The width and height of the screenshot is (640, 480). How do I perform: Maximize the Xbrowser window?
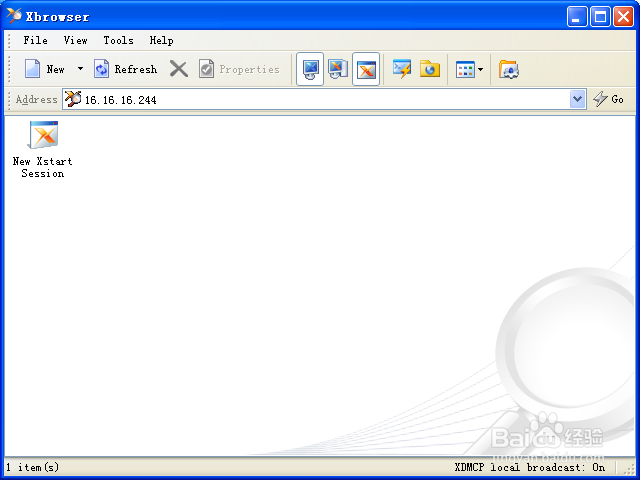pyautogui.click(x=600, y=17)
